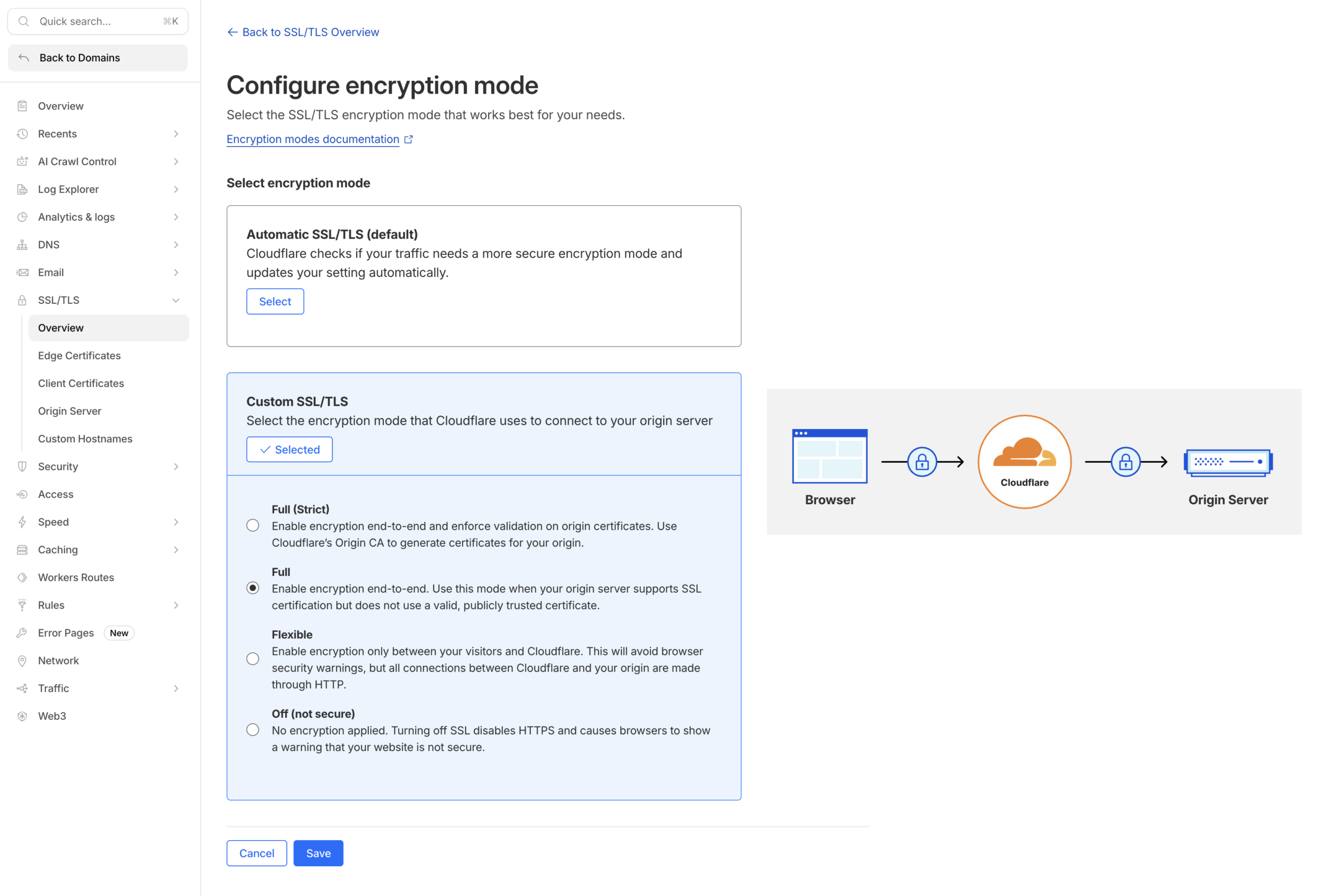The height and width of the screenshot is (896, 1339).
Task: Click the Web3 globe icon
Action: coord(22,716)
